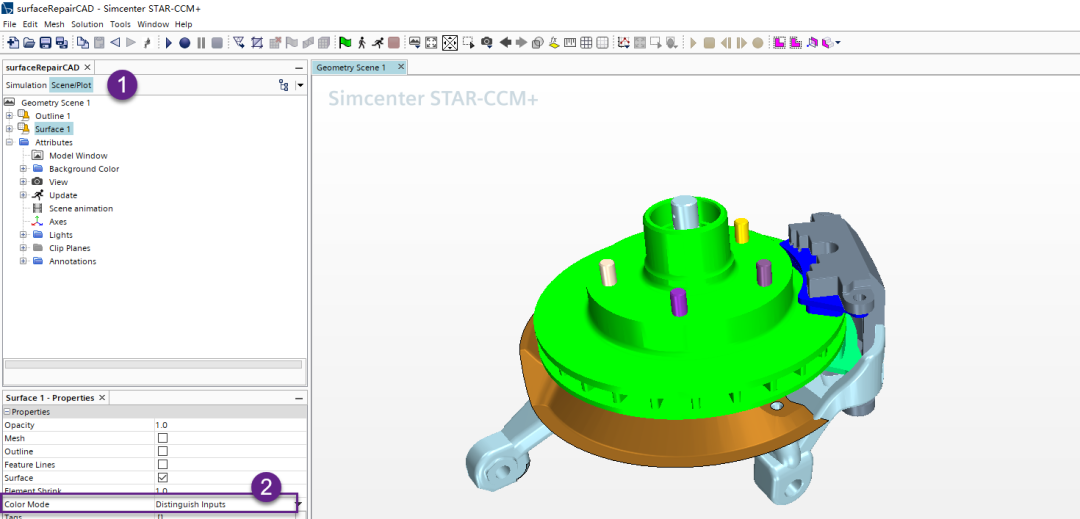Open the Help menu
Viewport: 1080px width, 519px height.
[x=184, y=24]
